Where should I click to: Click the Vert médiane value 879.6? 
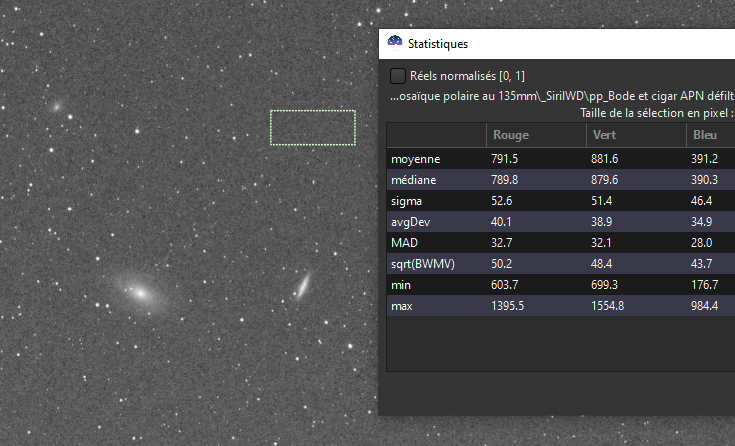click(x=604, y=180)
